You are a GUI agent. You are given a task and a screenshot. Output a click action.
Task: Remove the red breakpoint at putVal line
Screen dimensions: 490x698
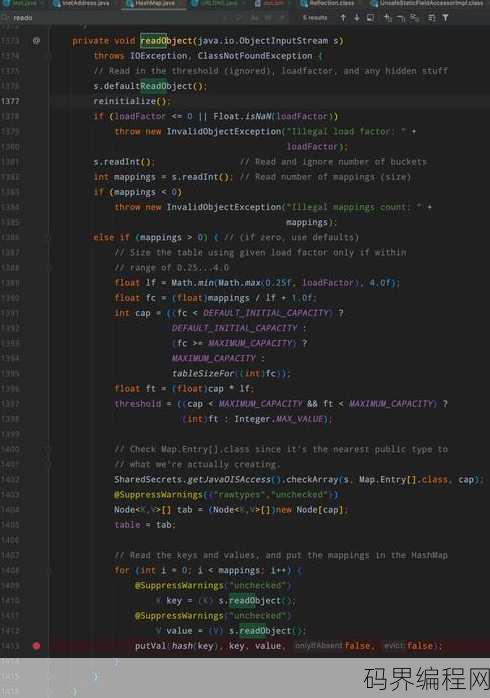coord(36,645)
